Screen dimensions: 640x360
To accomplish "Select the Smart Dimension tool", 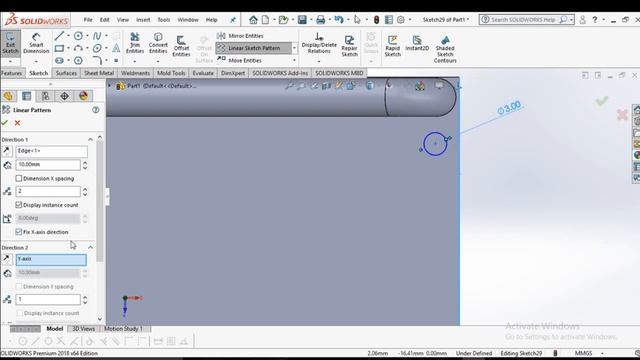I will tap(36, 43).
